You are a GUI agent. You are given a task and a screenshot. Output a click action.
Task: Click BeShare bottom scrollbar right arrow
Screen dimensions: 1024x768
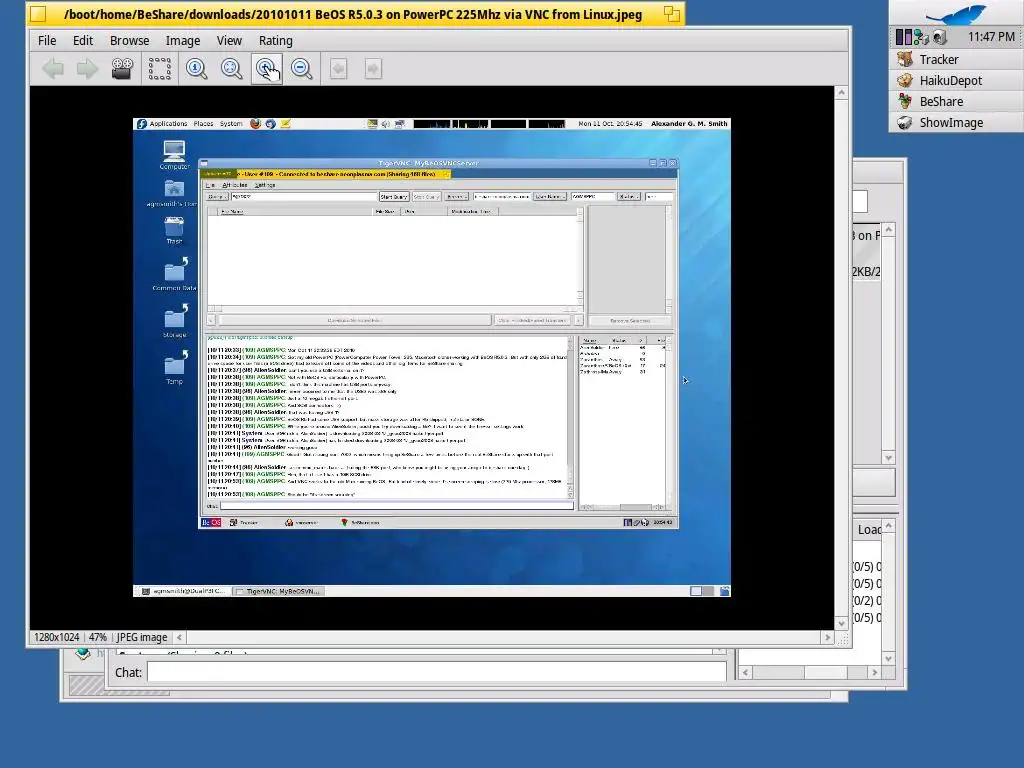coord(874,672)
